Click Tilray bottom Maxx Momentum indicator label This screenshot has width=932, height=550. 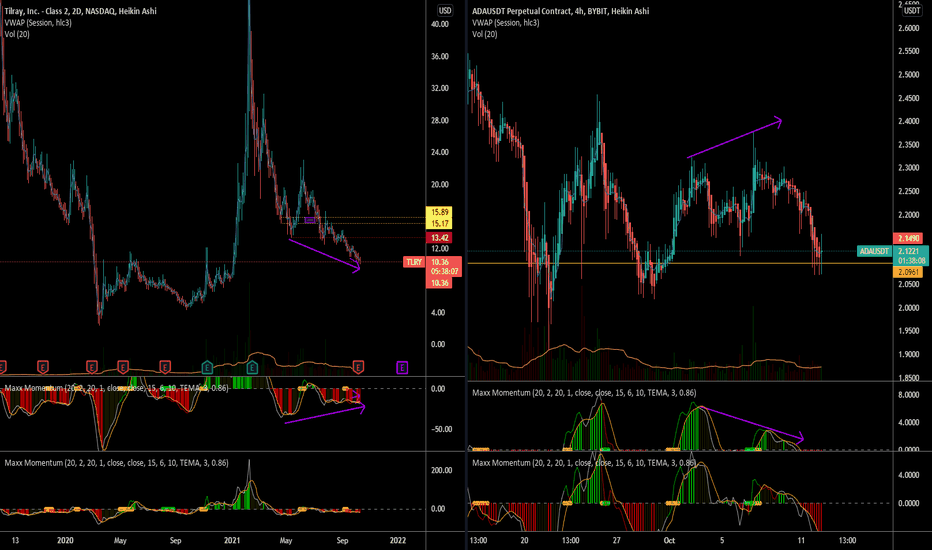[116, 463]
